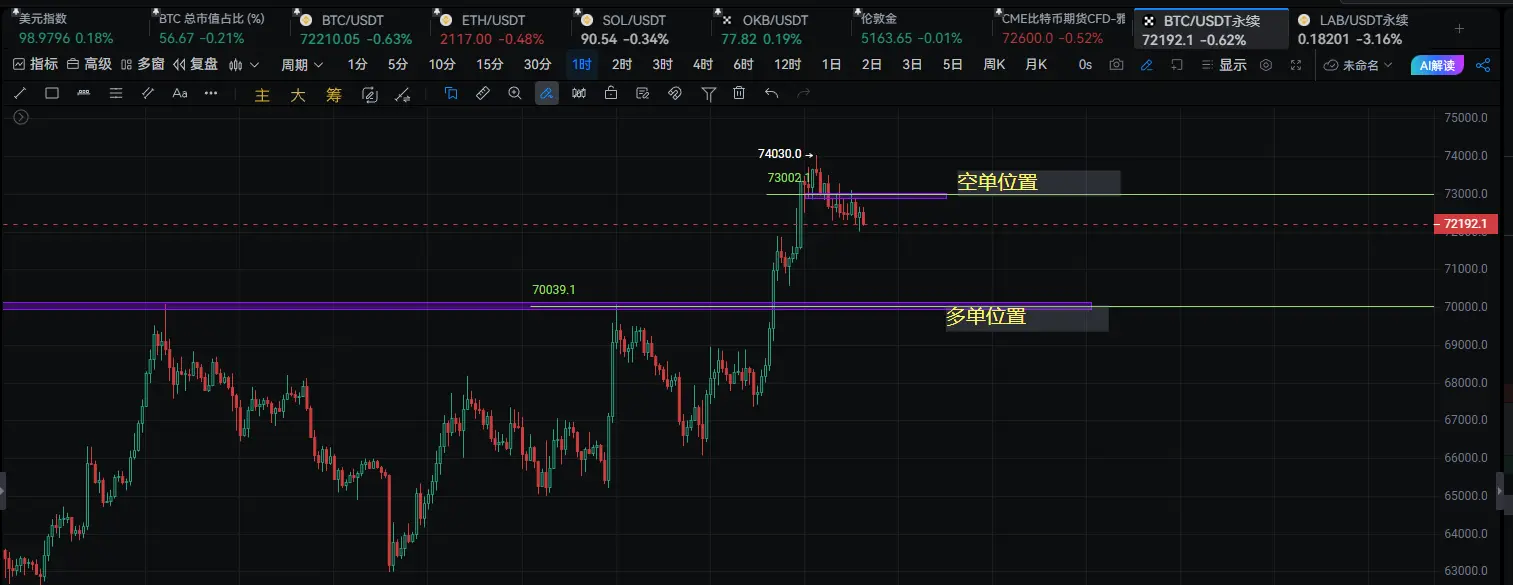Click the AI解读 button
Screen dimensions: 1513x585
click(x=1438, y=65)
